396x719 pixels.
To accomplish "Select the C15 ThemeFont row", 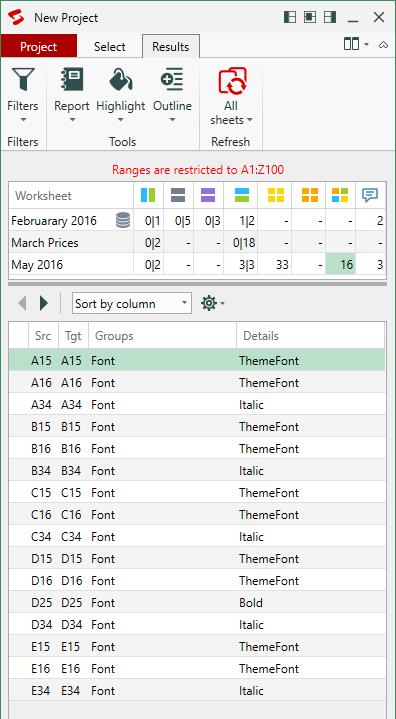I will tap(197, 493).
